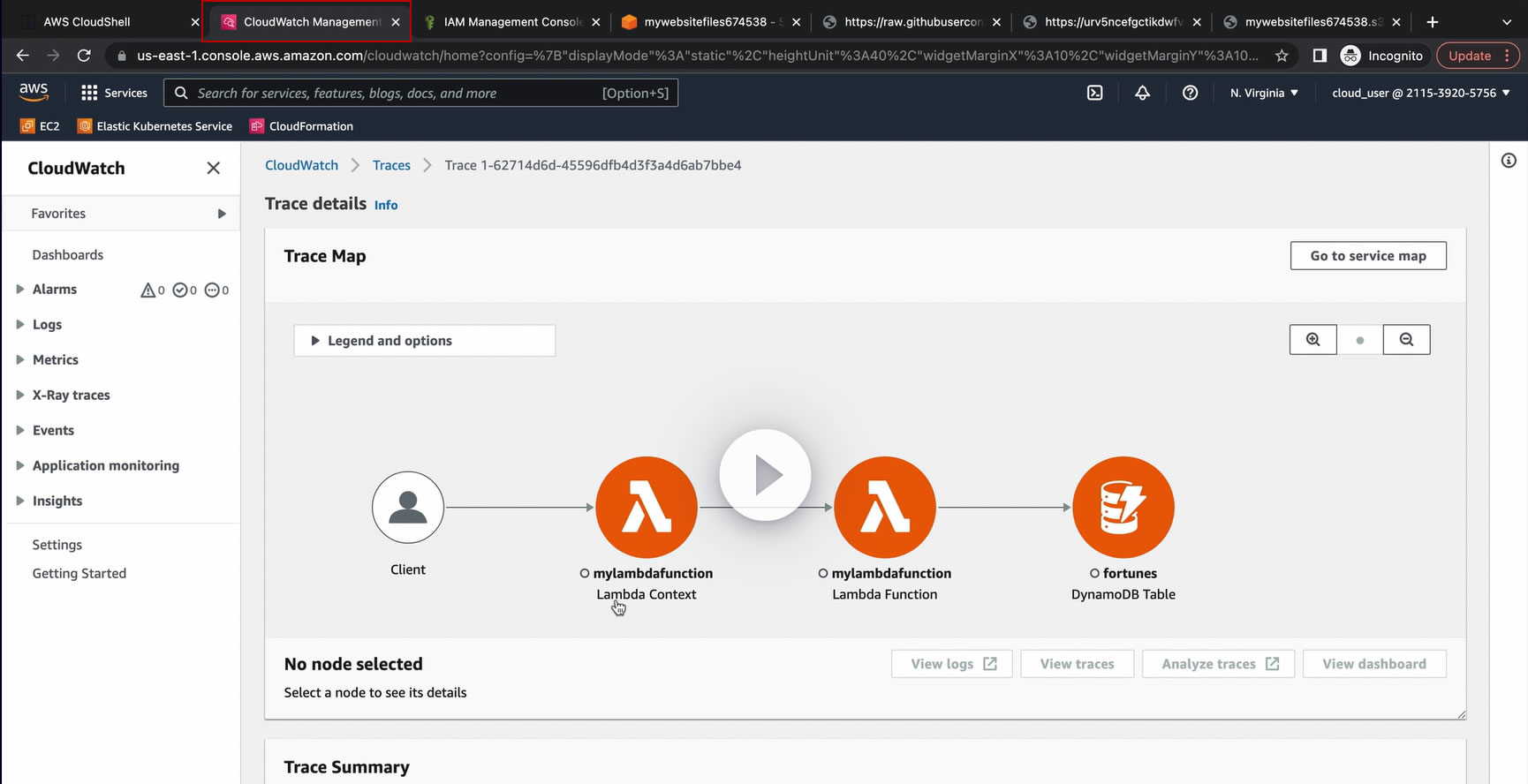Open the Services grid menu

114,93
